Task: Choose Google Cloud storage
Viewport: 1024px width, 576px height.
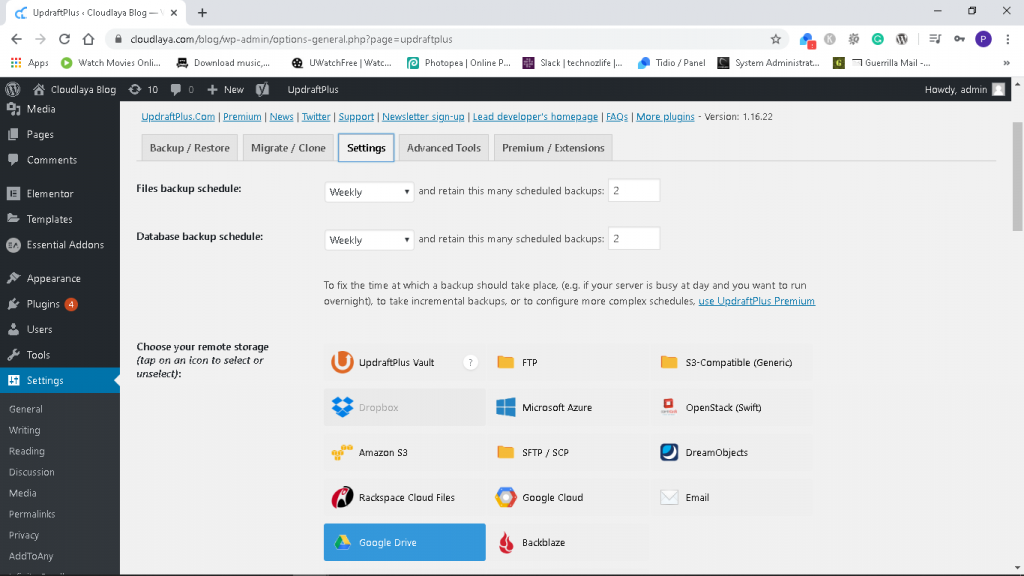Action: pyautogui.click(x=568, y=497)
